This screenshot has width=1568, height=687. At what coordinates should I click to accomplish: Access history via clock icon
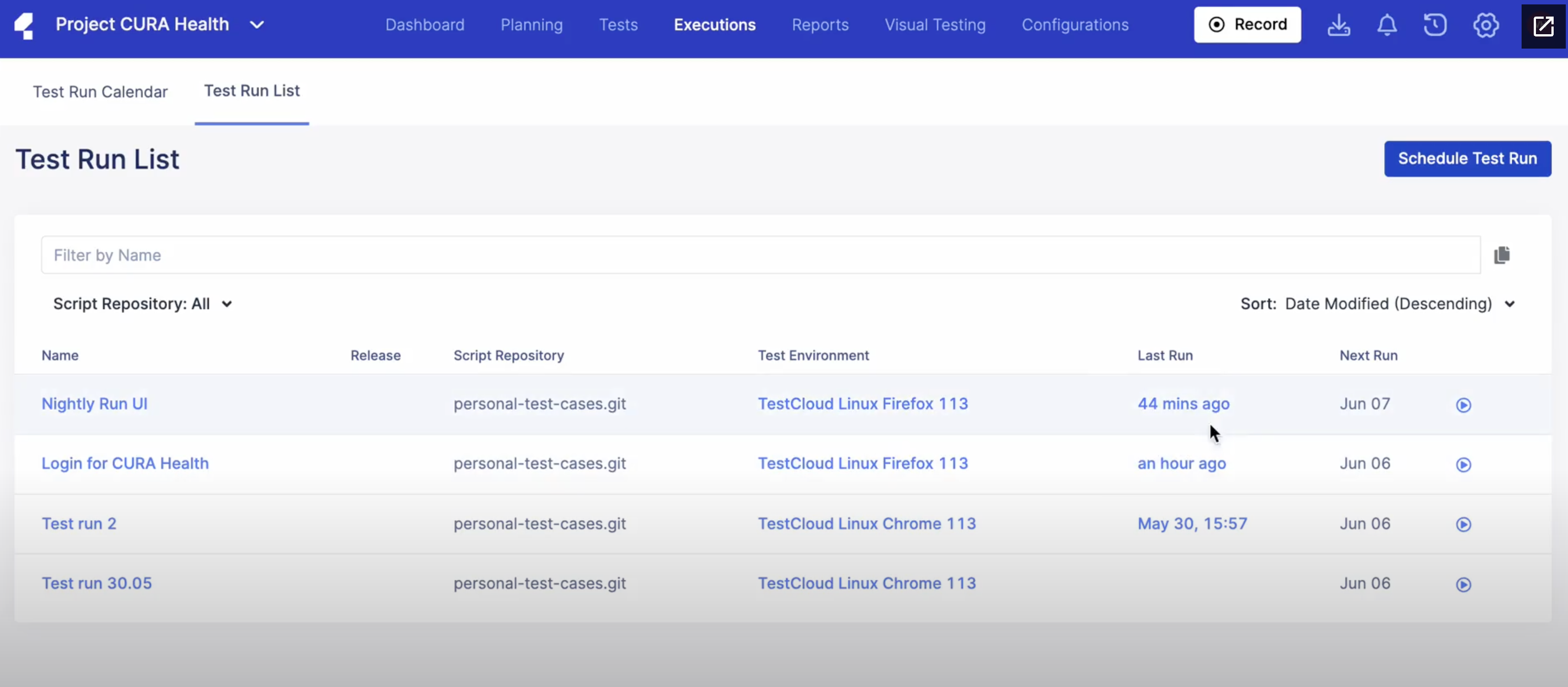point(1435,26)
